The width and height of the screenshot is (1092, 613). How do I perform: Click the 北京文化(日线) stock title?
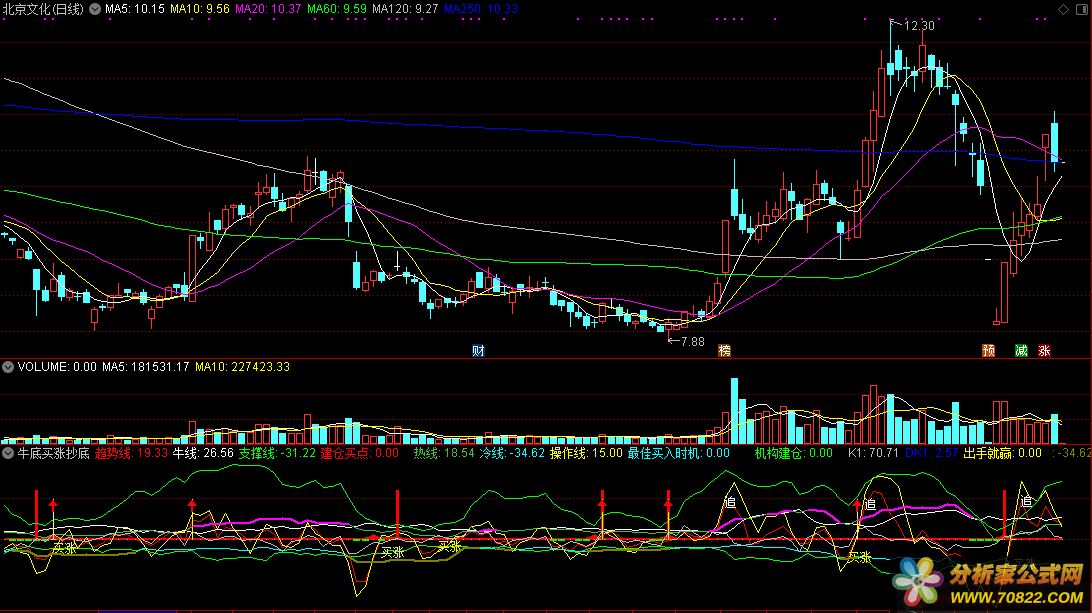[x=44, y=8]
